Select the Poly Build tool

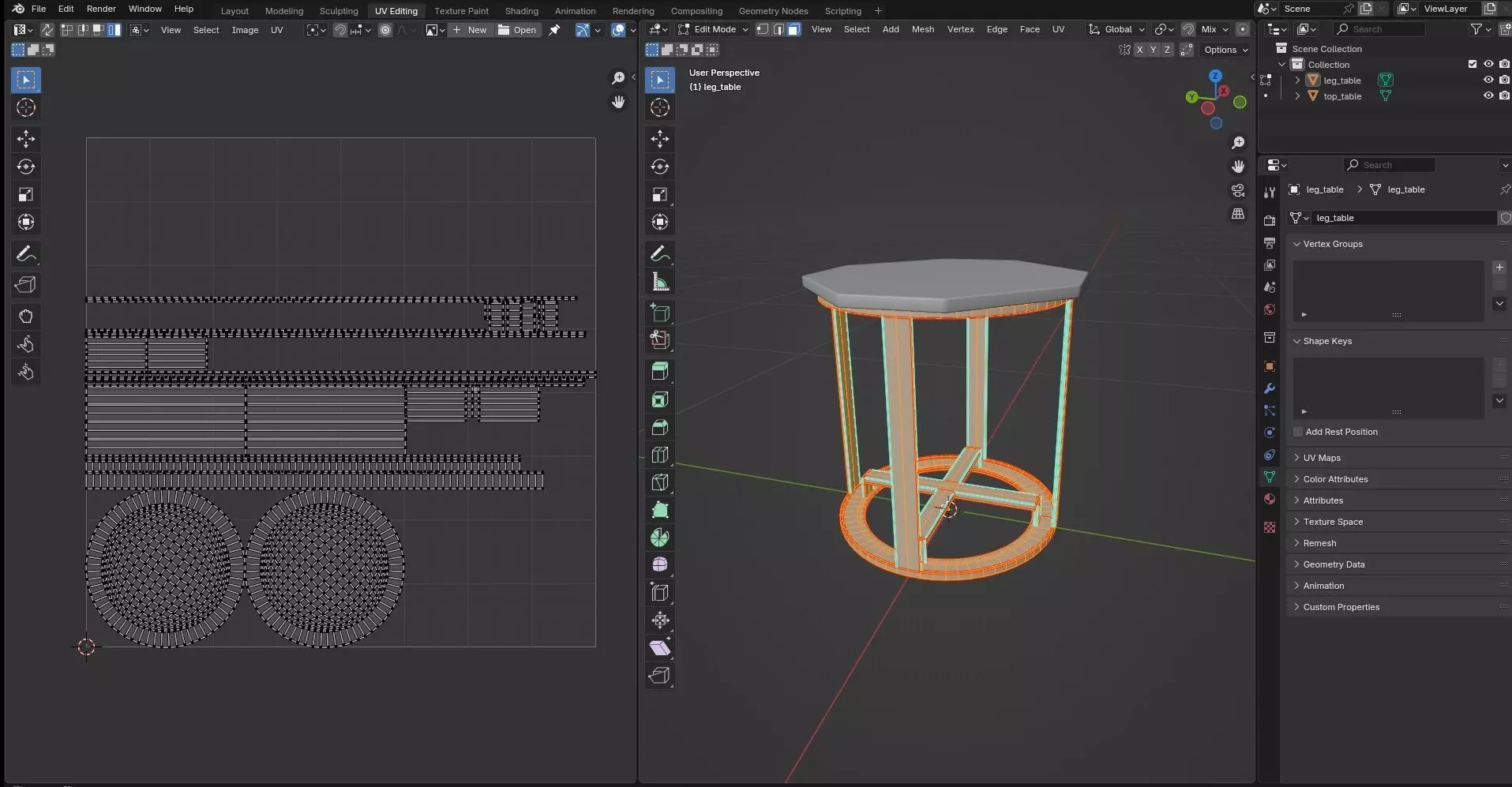[660, 510]
